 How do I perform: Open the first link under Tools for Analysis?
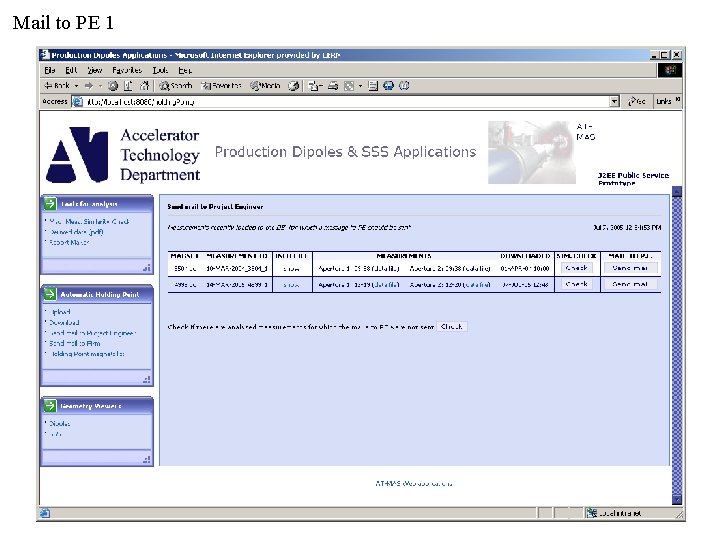pos(89,221)
